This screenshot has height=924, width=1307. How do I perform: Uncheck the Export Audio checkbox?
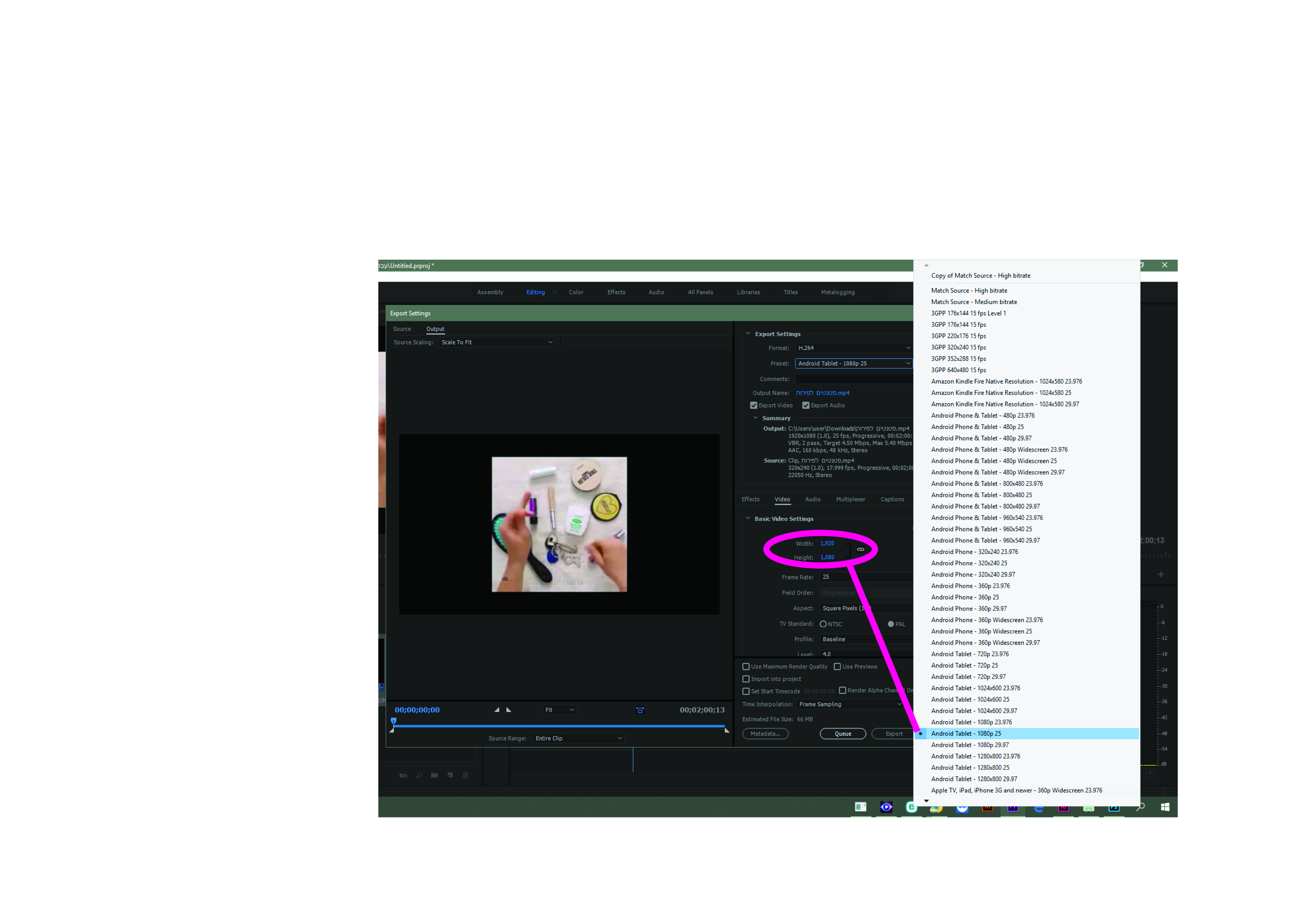coord(806,405)
